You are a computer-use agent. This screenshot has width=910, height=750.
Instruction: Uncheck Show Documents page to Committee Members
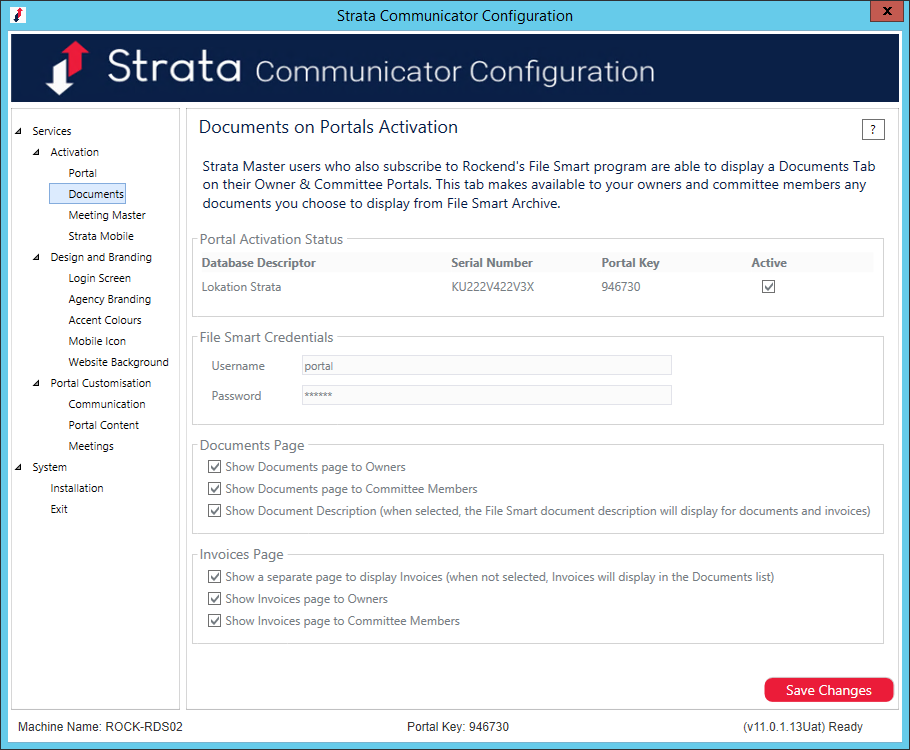coord(215,489)
